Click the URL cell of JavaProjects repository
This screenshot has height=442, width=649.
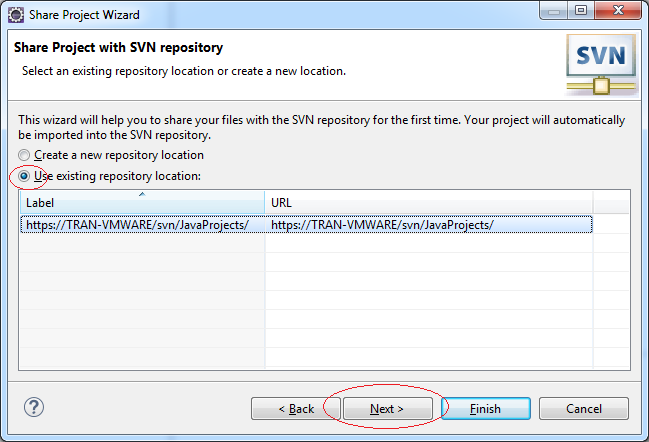click(429, 225)
